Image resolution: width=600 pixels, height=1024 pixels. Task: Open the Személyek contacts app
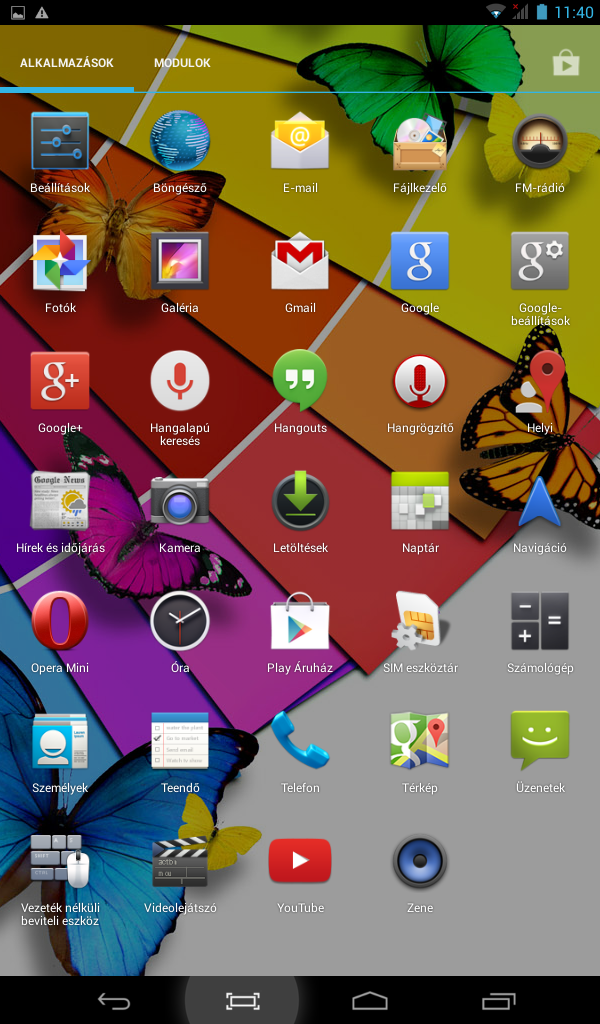[60, 741]
